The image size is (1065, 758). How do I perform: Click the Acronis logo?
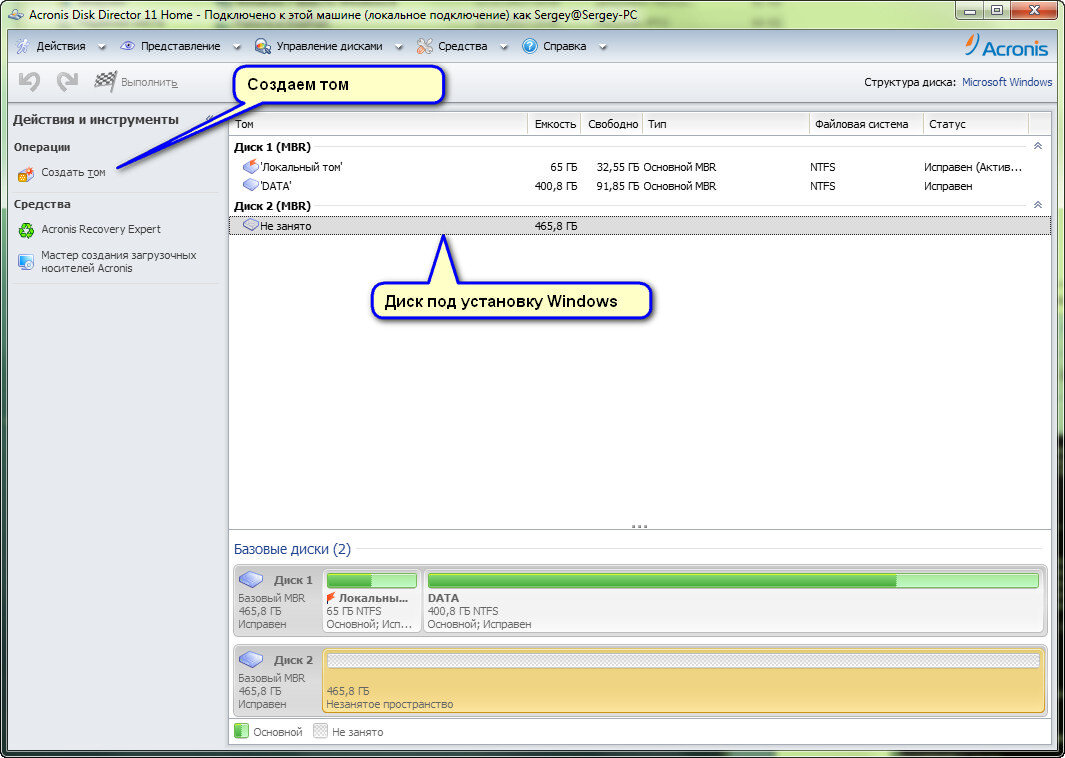[1007, 46]
